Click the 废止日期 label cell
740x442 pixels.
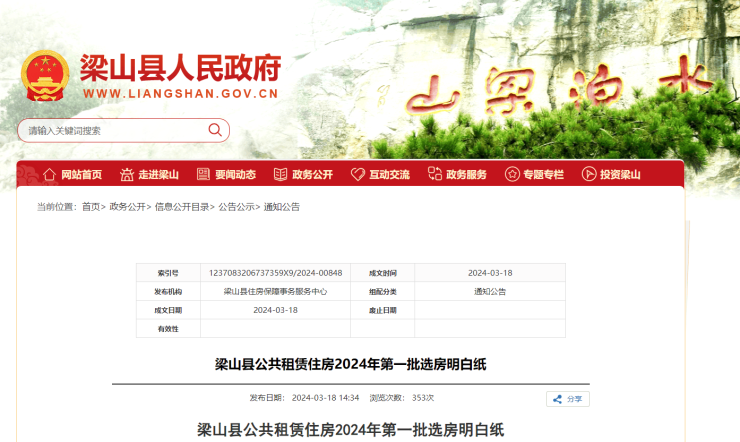coord(382,310)
